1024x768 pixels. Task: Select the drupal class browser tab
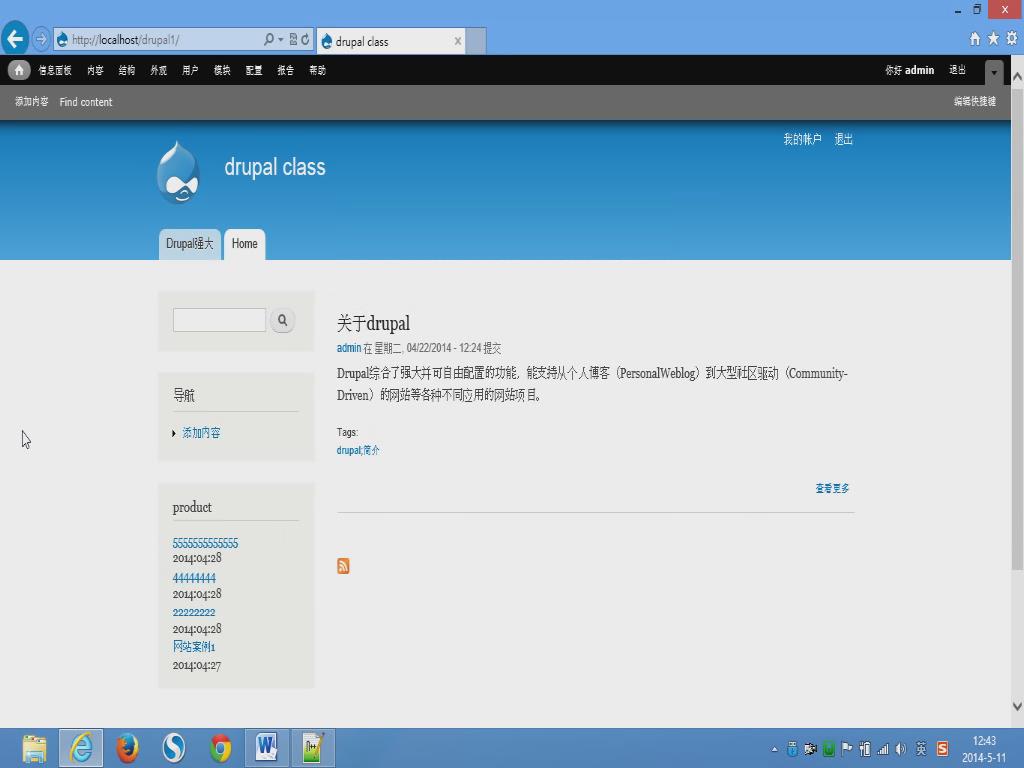(x=391, y=41)
